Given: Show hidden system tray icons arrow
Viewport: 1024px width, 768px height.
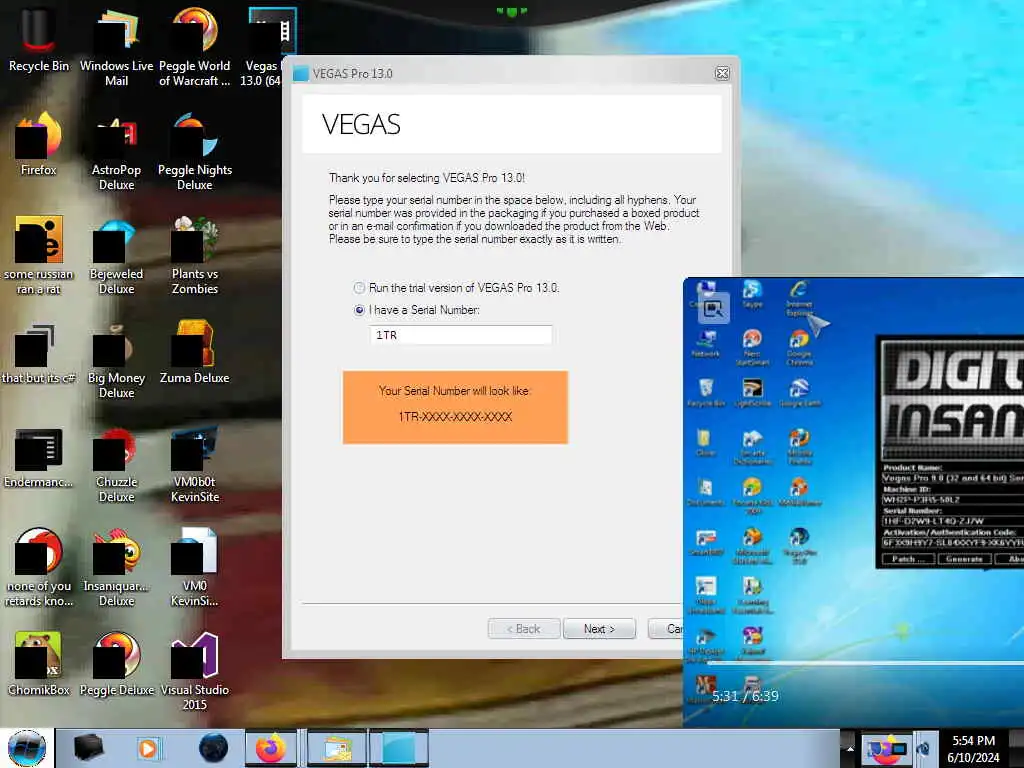Looking at the screenshot, I should coord(850,748).
